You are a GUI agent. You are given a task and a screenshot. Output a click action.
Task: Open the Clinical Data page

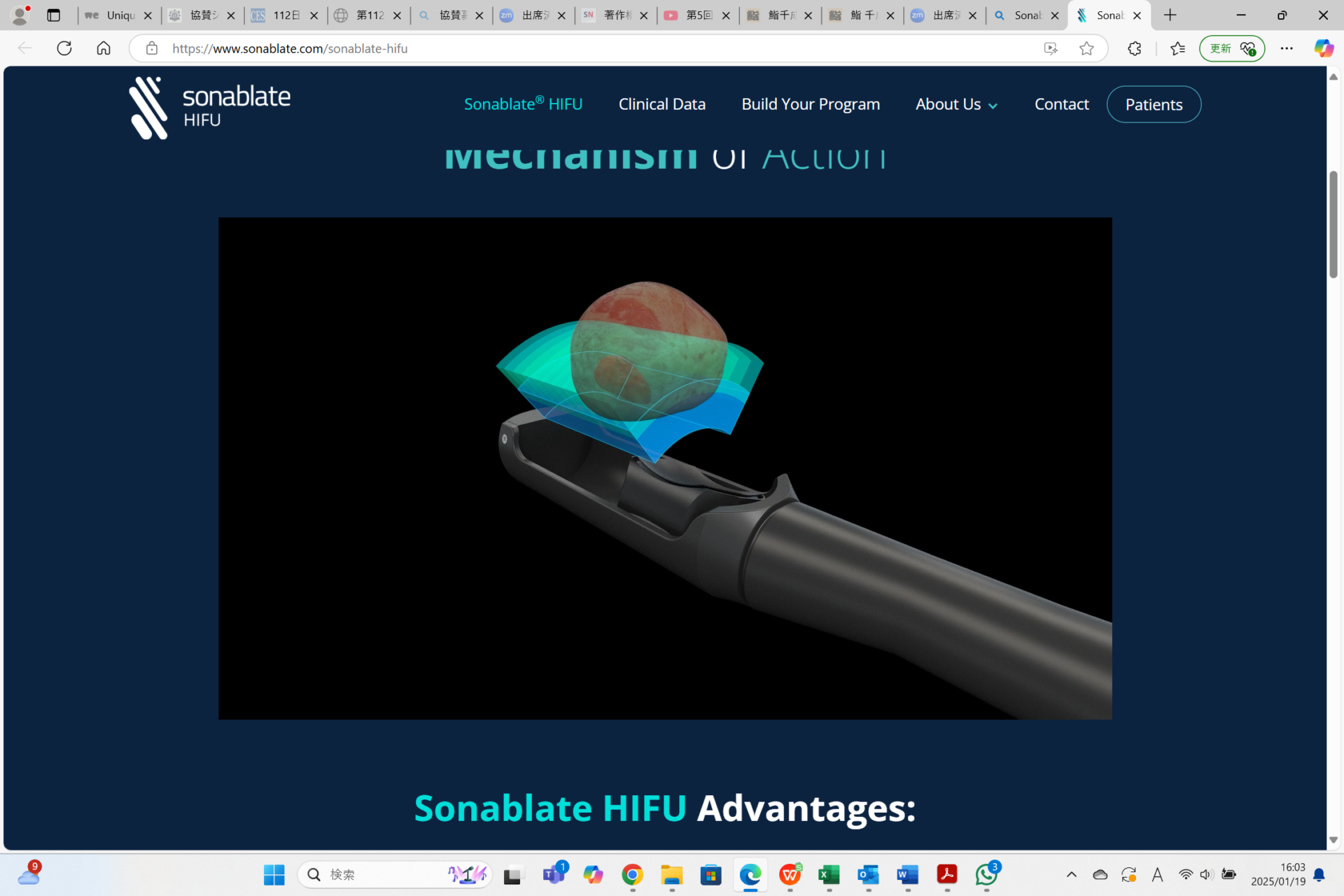661,104
